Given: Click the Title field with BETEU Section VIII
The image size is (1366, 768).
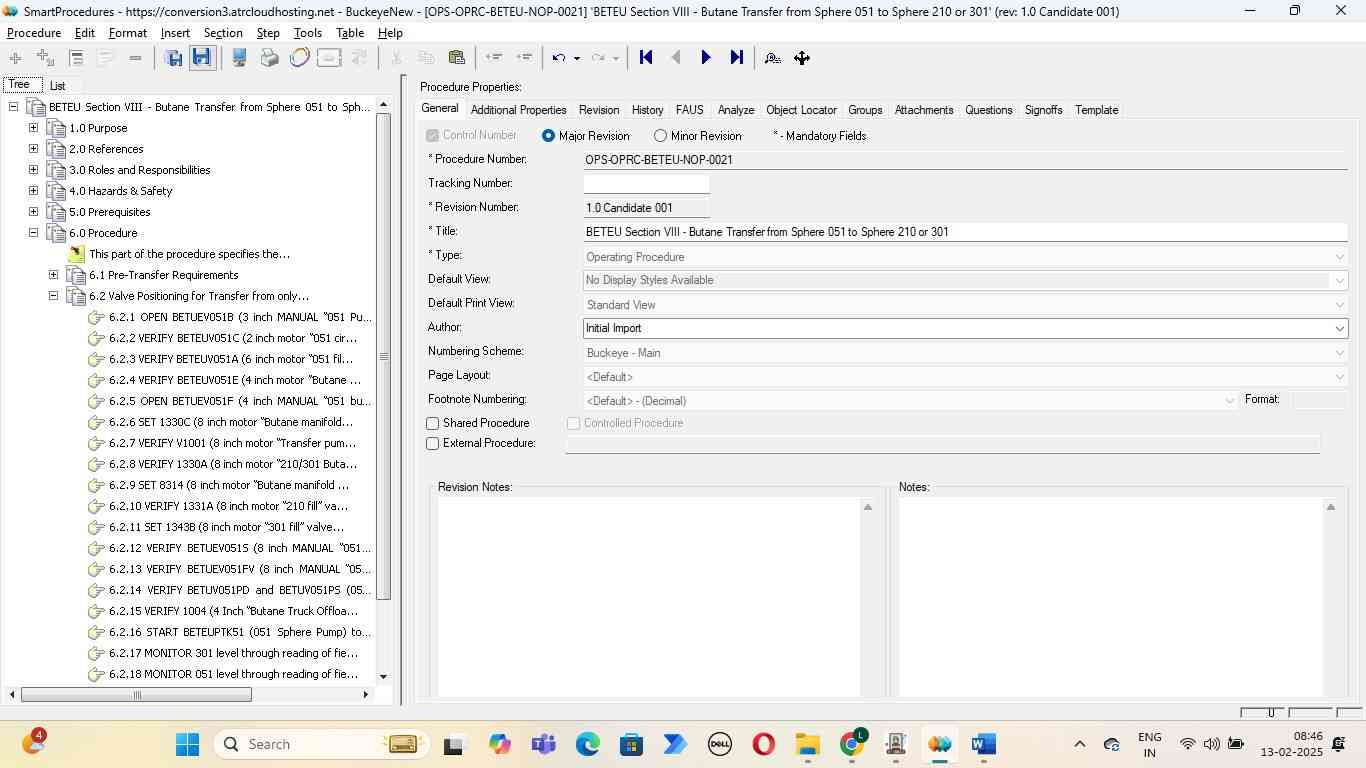Looking at the screenshot, I should 965,232.
